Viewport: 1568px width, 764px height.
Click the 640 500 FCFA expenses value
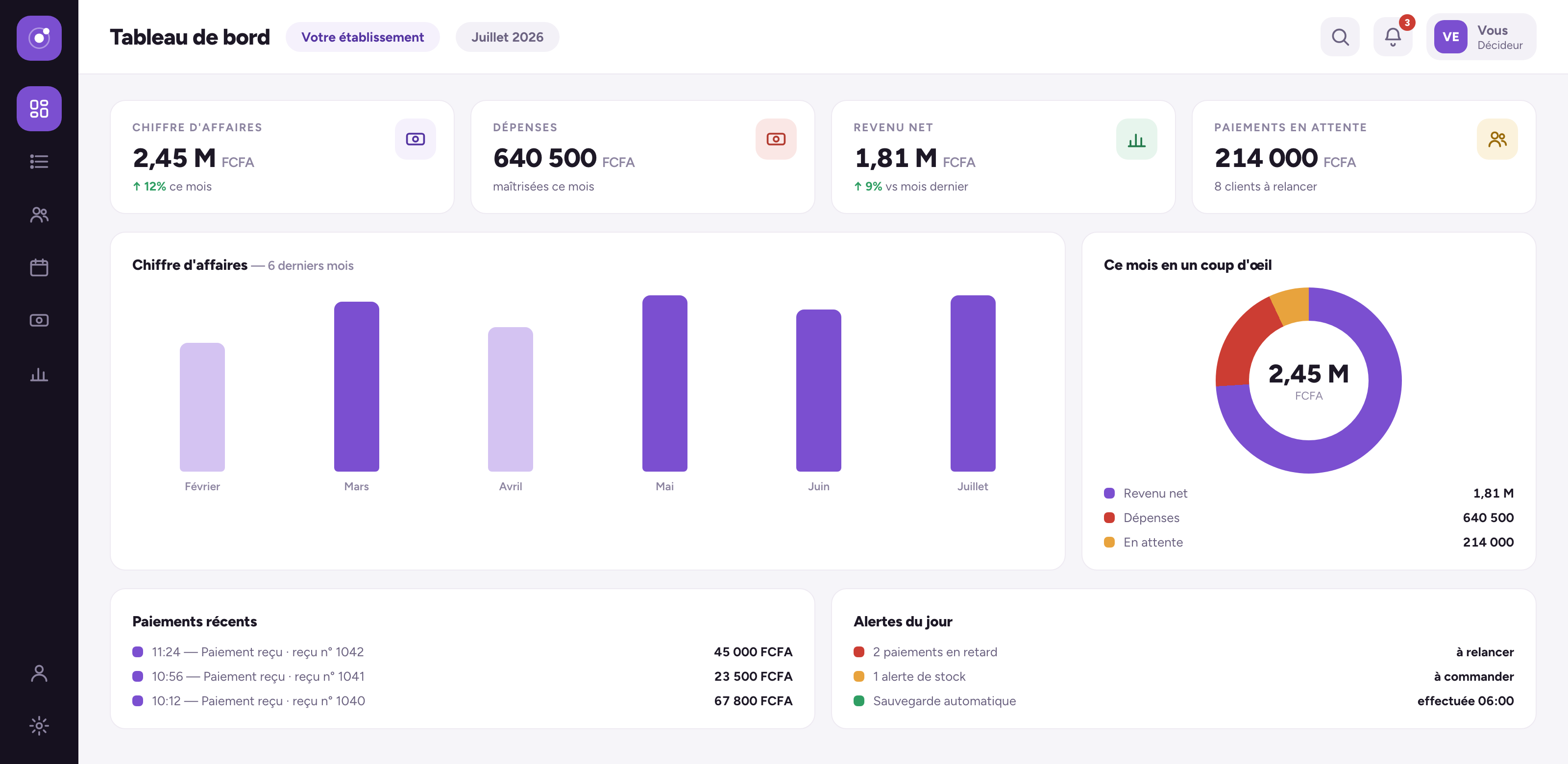point(563,158)
